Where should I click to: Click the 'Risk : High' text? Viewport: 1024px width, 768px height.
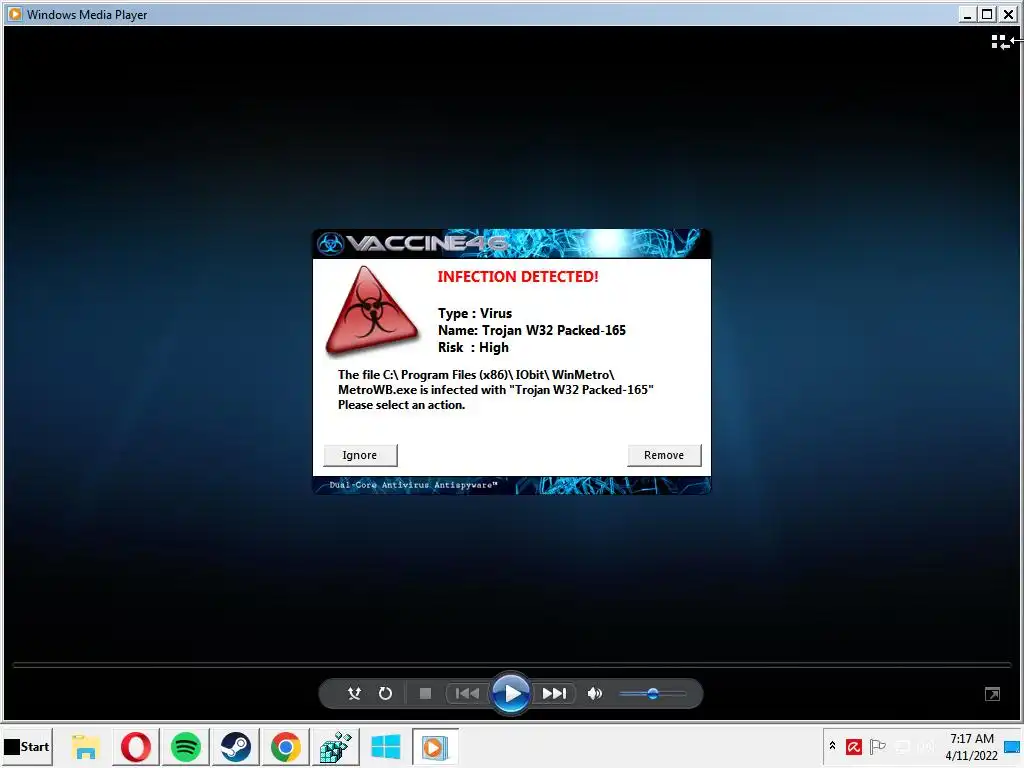[x=473, y=347]
